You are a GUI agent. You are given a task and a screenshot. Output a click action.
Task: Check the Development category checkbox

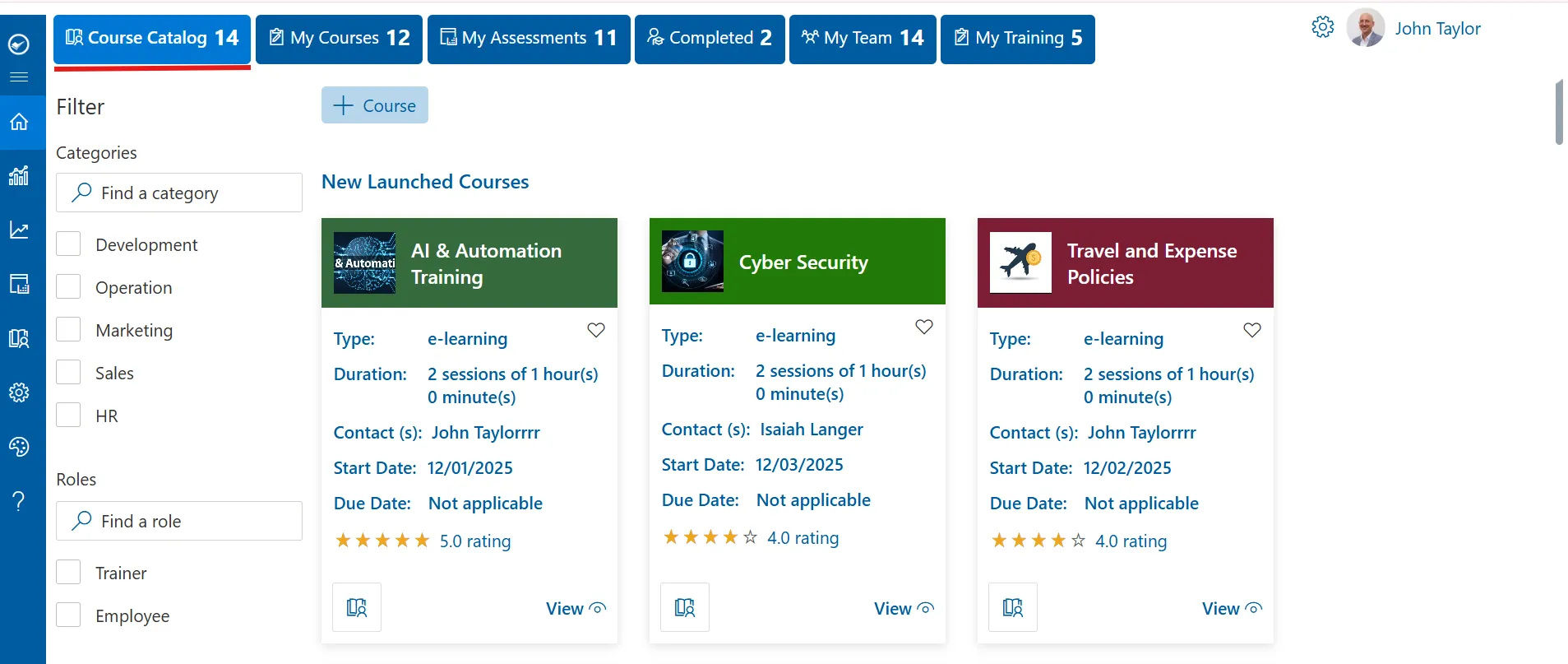tap(68, 244)
